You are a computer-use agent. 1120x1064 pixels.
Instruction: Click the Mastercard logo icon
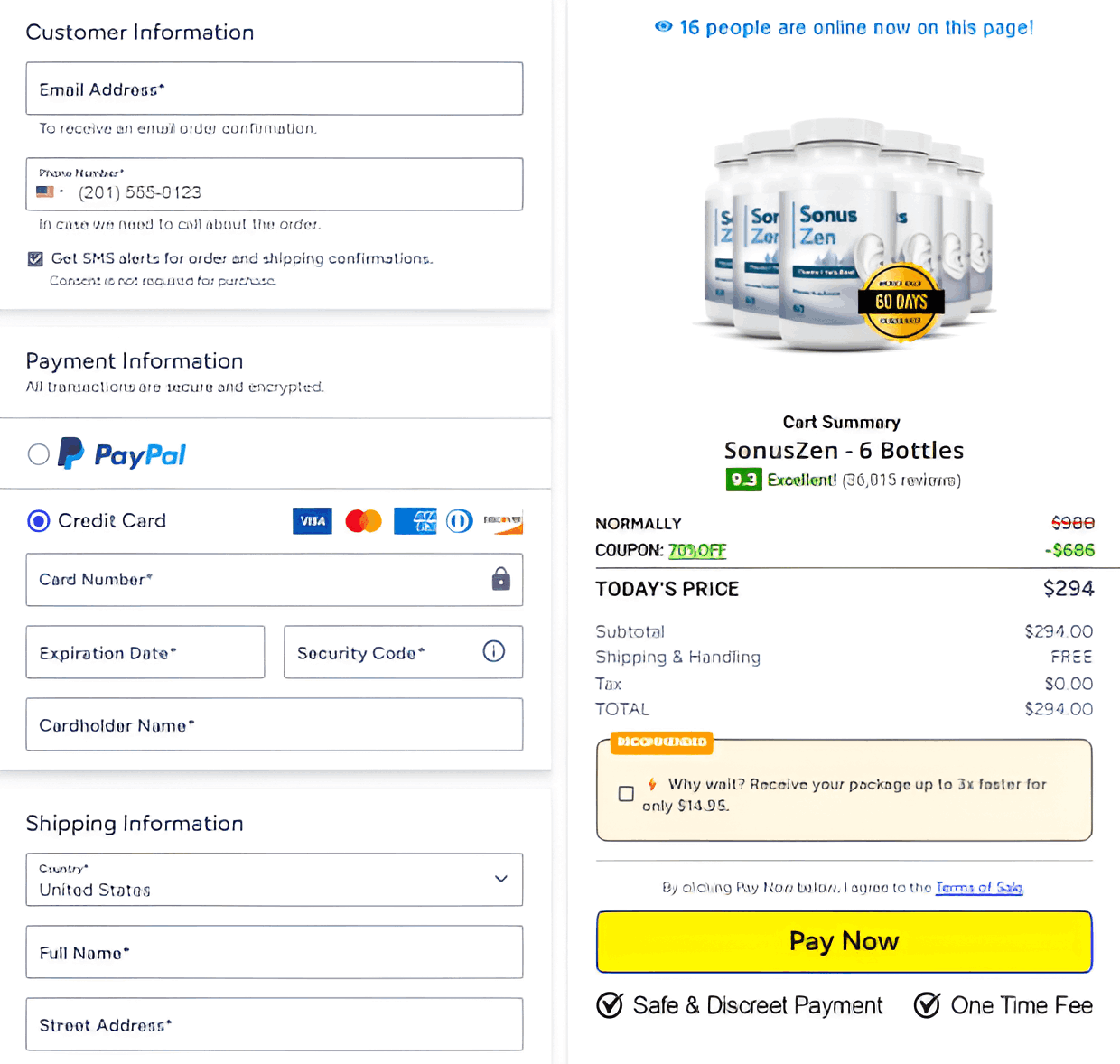pos(363,521)
